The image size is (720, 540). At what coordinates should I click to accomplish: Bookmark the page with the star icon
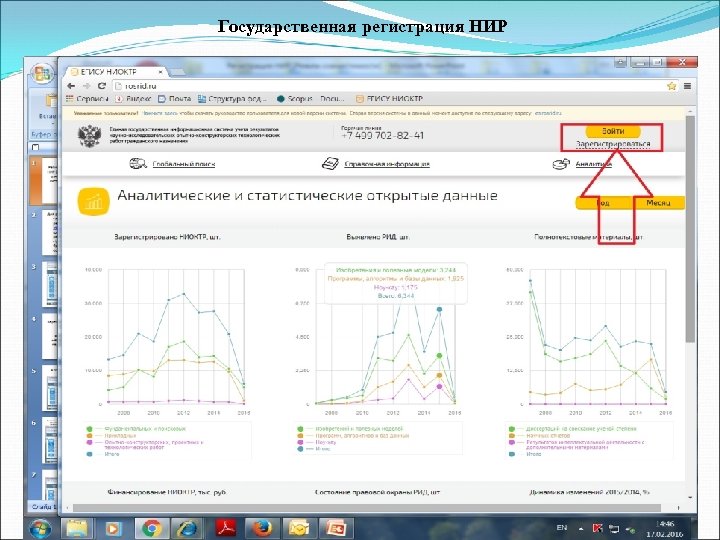672,86
